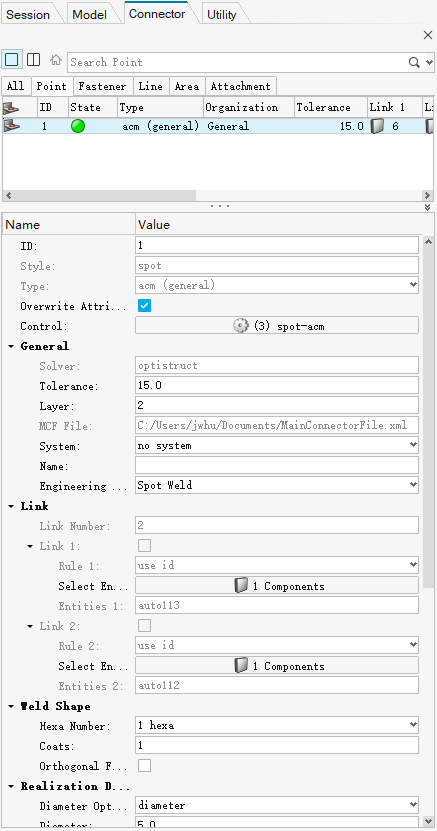Toggle the Link 1 checkbox
437x831 pixels.
tap(145, 546)
